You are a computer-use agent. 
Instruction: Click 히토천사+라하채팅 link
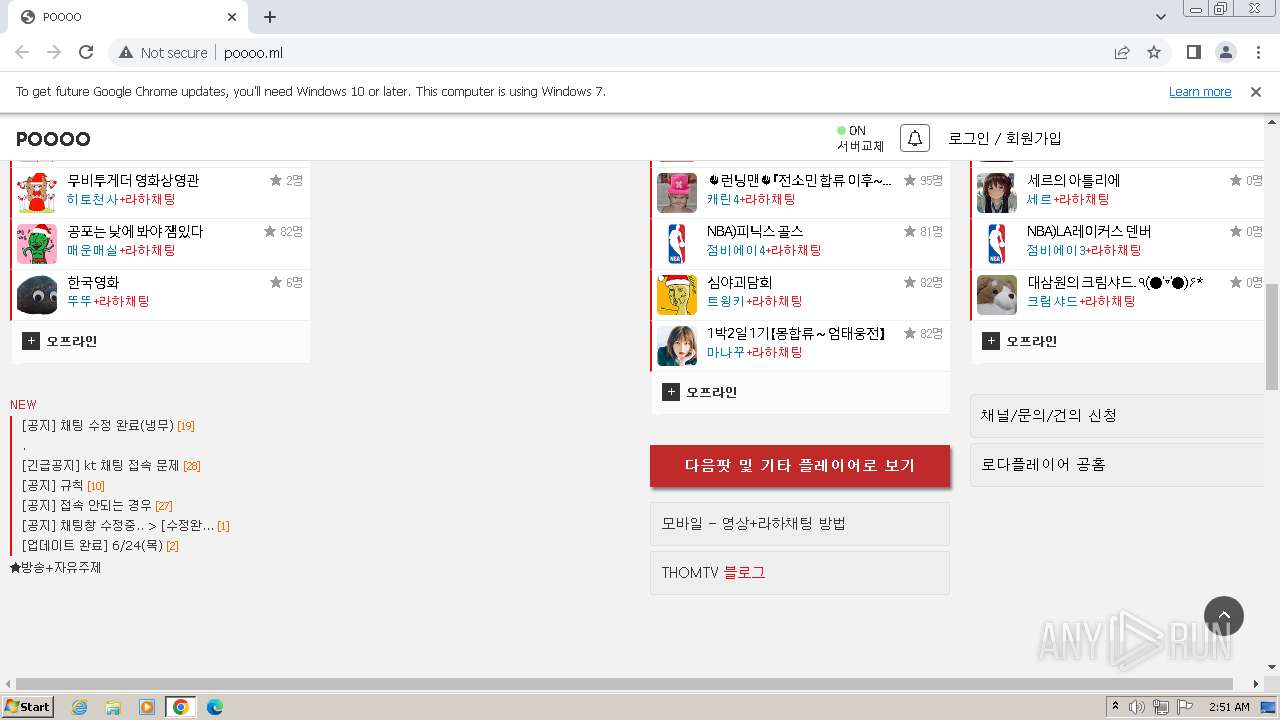121,199
